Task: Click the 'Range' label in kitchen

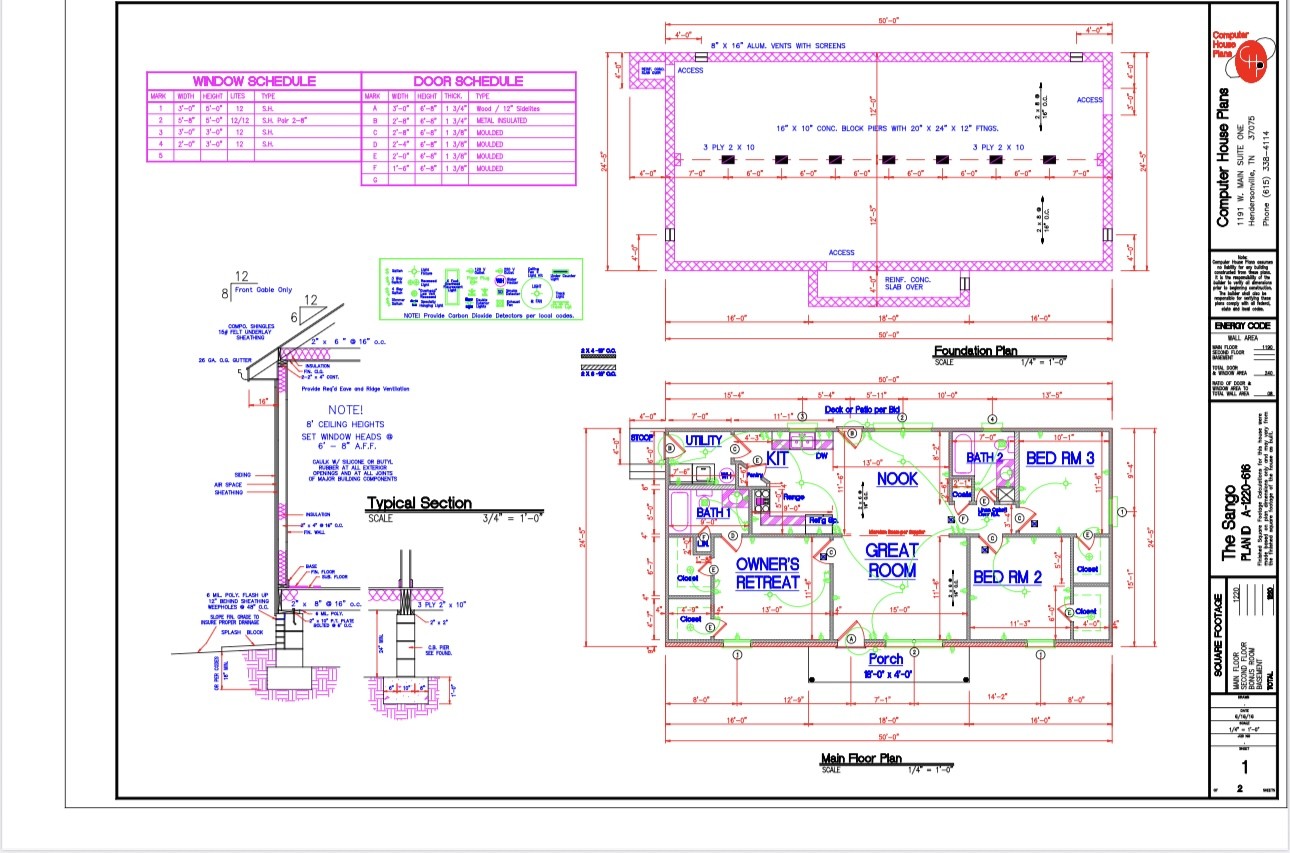Action: (x=794, y=497)
